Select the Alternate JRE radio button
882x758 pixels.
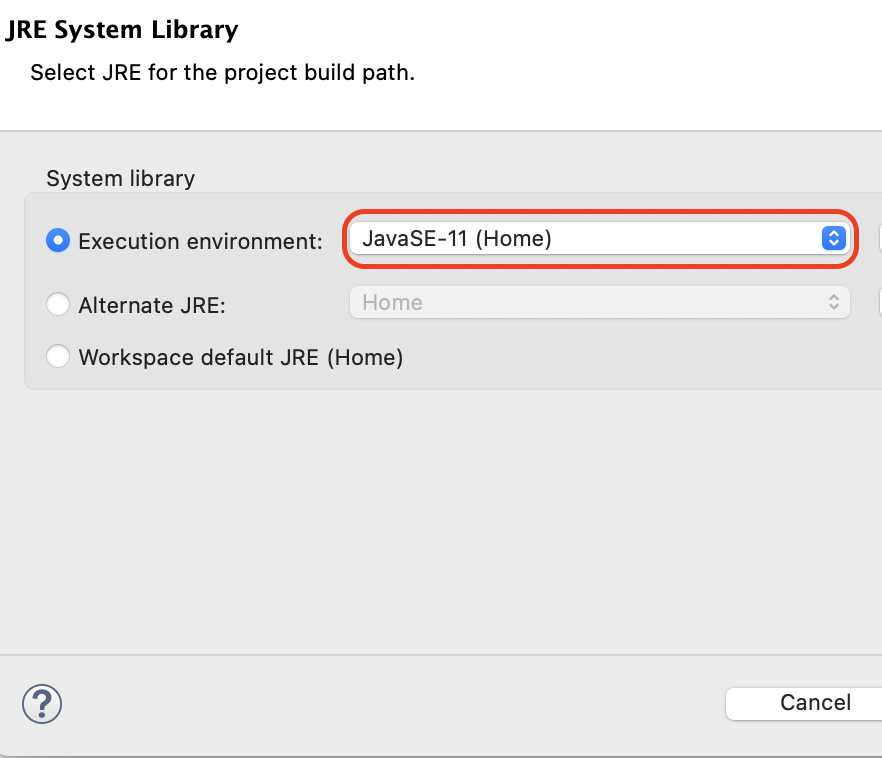pyautogui.click(x=58, y=304)
